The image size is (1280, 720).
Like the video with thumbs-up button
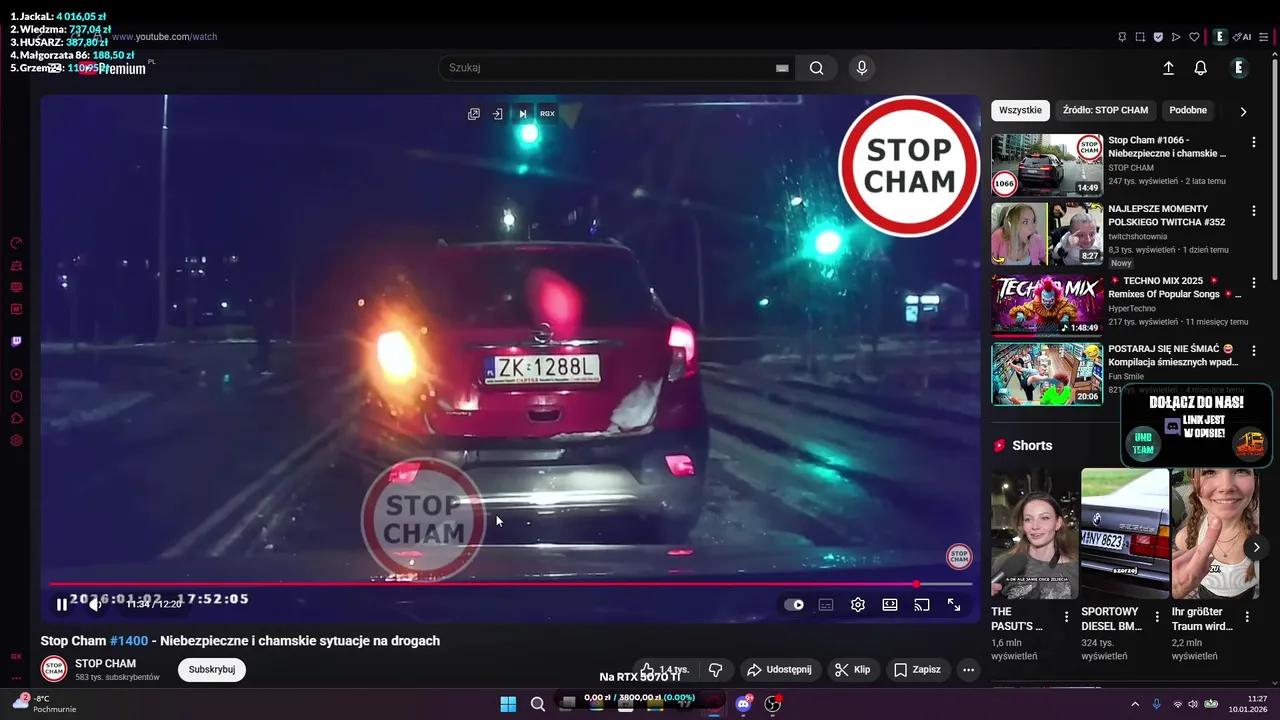(665, 670)
